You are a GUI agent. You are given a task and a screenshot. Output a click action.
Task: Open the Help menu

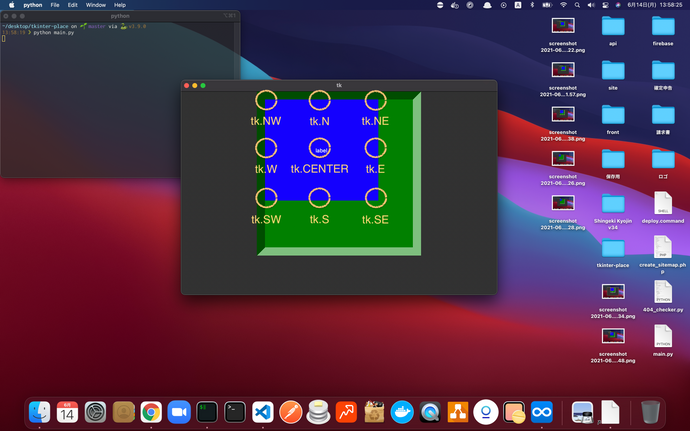120,5
